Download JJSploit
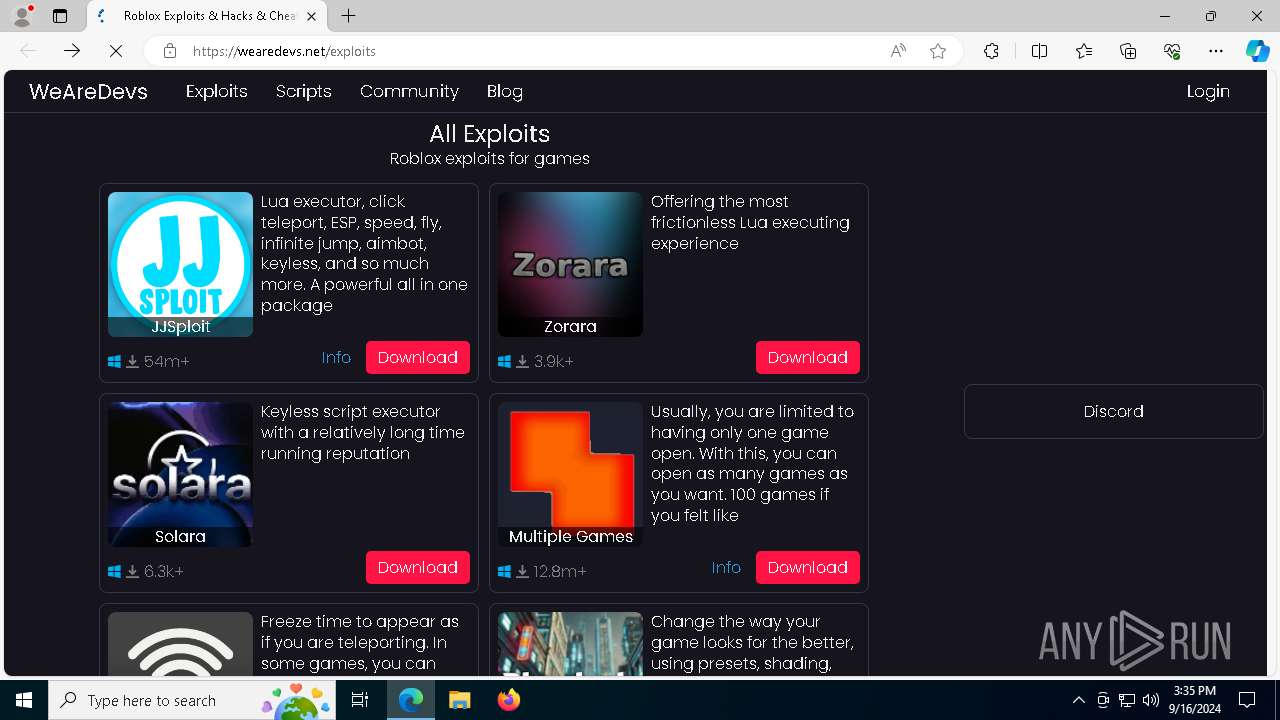The image size is (1280, 720). click(418, 357)
